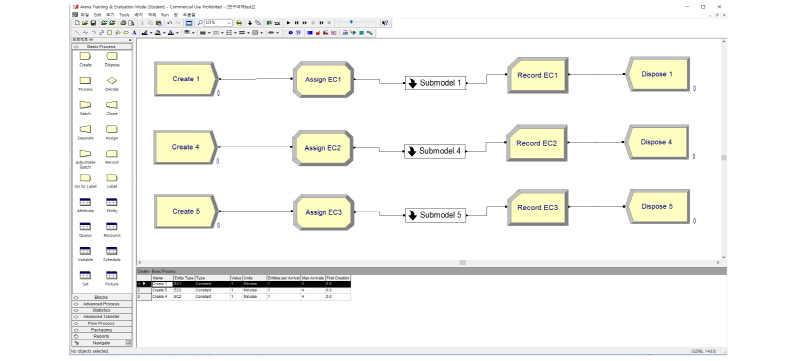Click the Submodel down-arrow toolbar icon

(250, 23)
